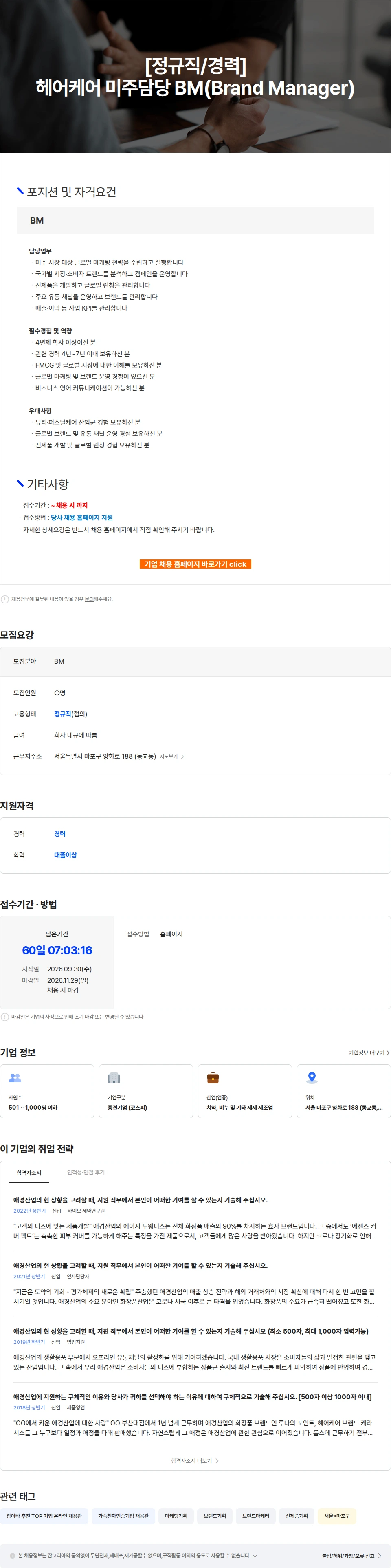Click the 501 ~ 1,000명 이하 employee card
The image size is (391, 1568).
pos(47,1091)
